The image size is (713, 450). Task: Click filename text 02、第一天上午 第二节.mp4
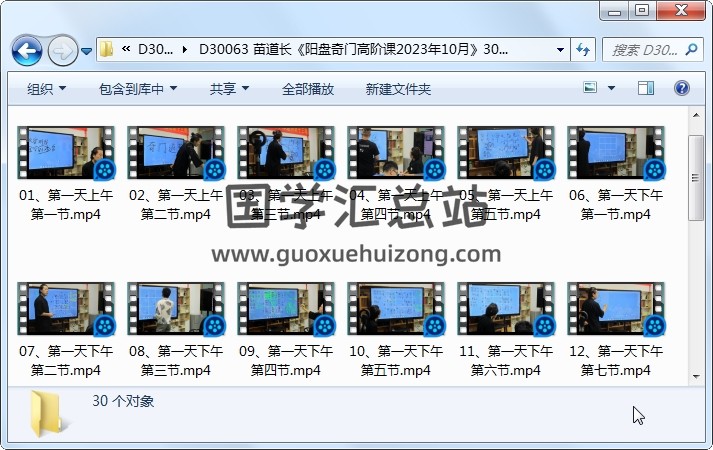tap(176, 205)
